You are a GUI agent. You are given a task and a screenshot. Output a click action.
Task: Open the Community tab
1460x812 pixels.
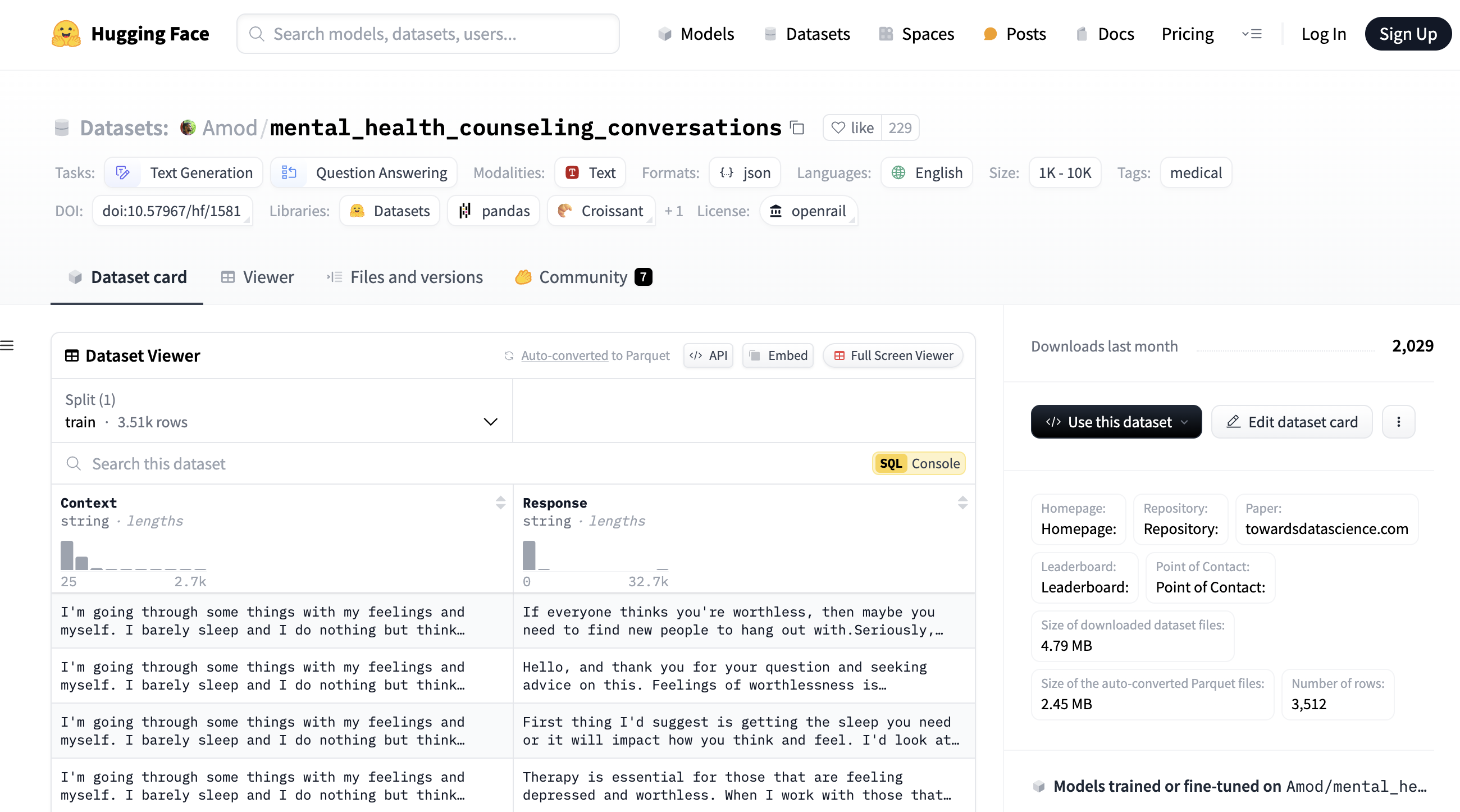pos(583,277)
